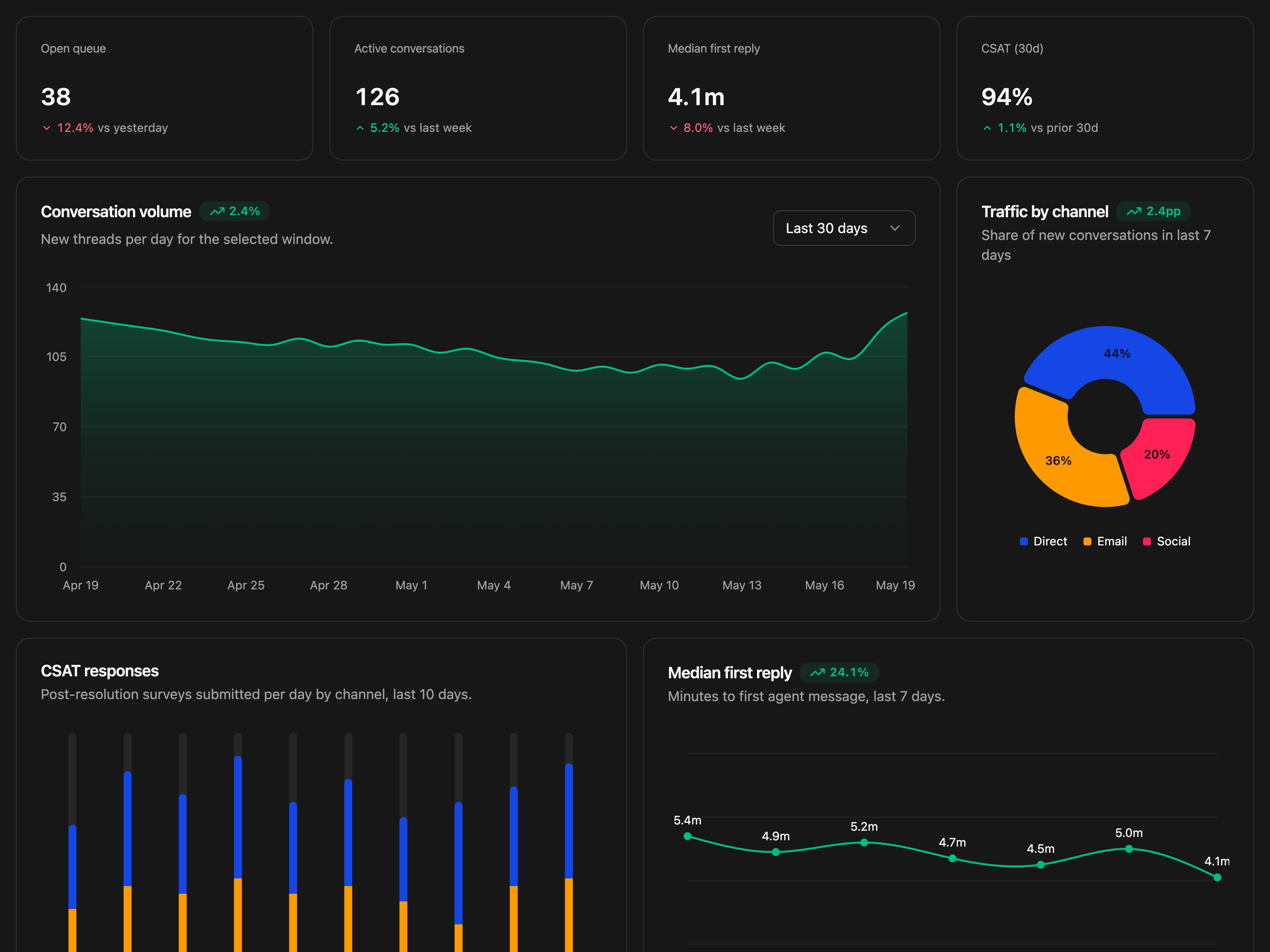Click the 4.1m data point on the chart
The height and width of the screenshot is (952, 1270).
coord(1217,877)
